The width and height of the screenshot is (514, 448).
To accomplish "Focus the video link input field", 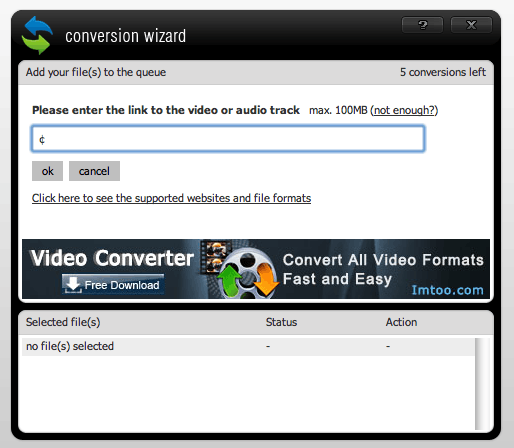I will tap(228, 139).
